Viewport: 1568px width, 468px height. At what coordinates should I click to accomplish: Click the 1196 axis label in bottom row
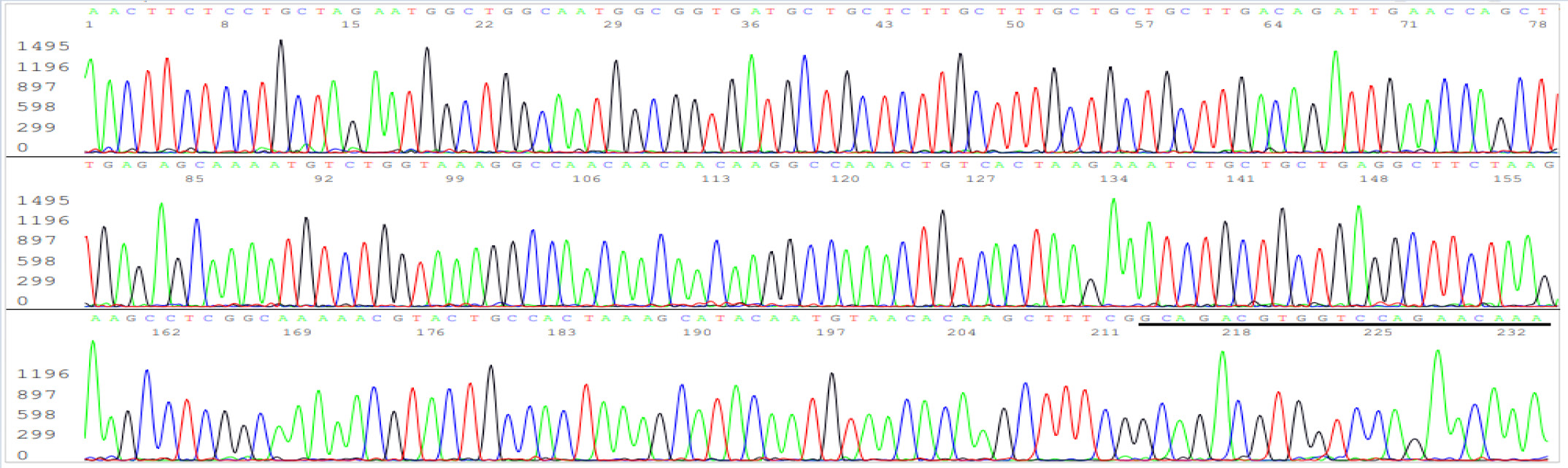point(43,374)
